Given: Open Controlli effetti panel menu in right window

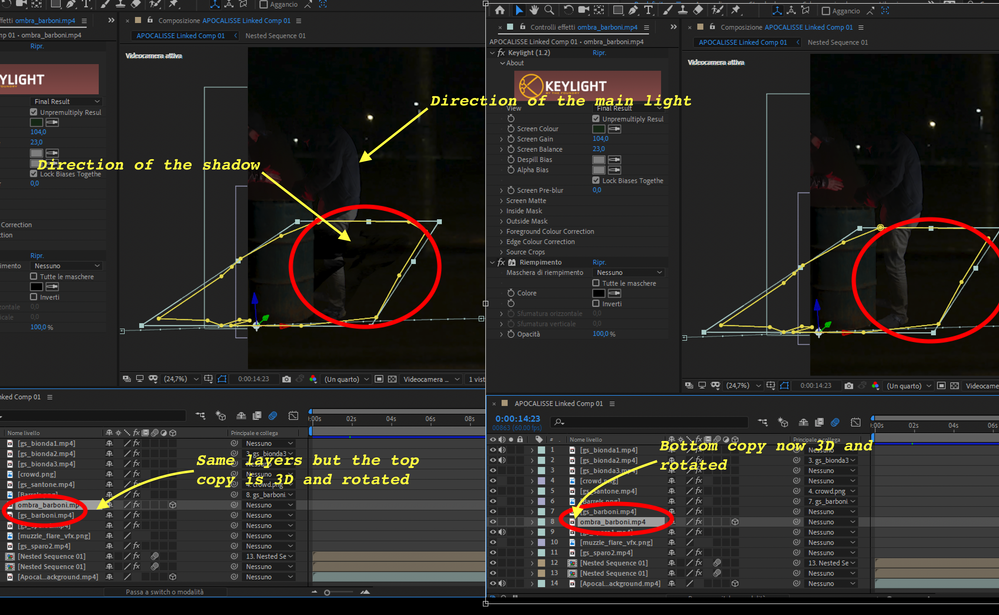Looking at the screenshot, I should 646,27.
